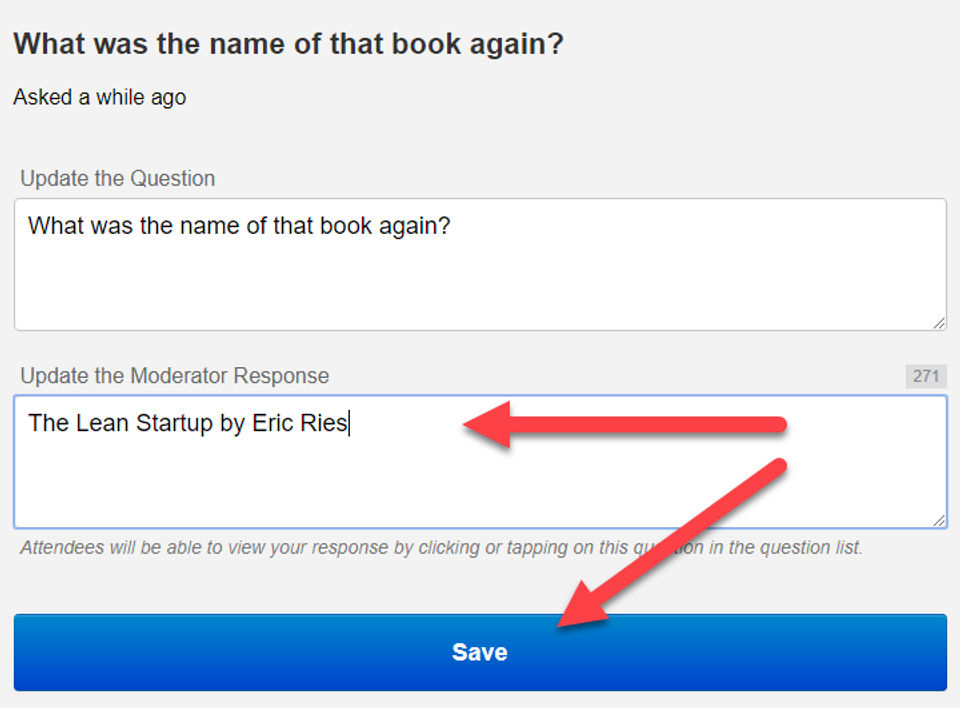The image size is (960, 708).
Task: Grab the Question box resize handle
Action: [939, 322]
